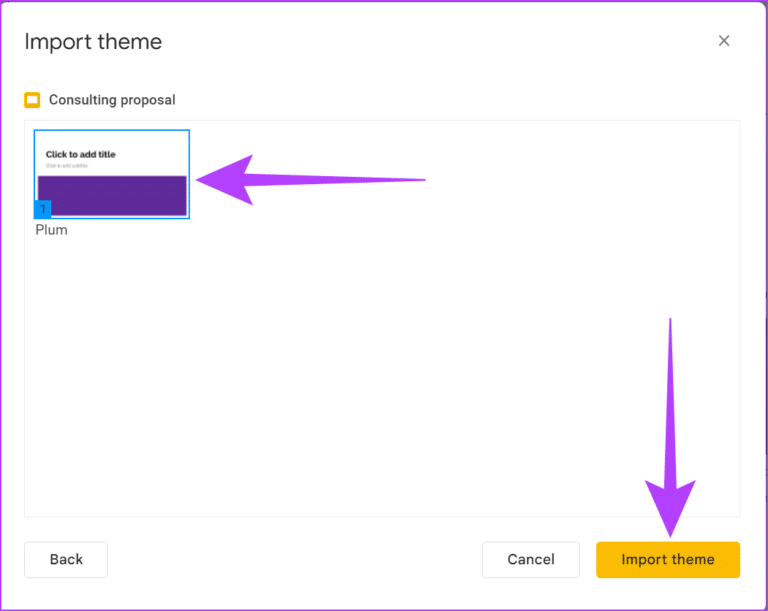768x611 pixels.
Task: Click the yellow Slides file icon
Action: pyautogui.click(x=32, y=100)
